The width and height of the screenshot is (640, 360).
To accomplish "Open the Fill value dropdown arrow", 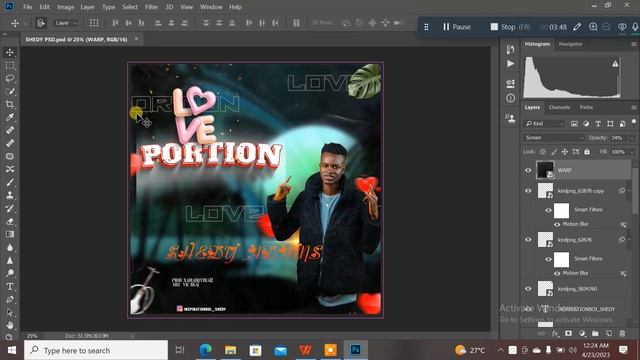I will pos(631,152).
